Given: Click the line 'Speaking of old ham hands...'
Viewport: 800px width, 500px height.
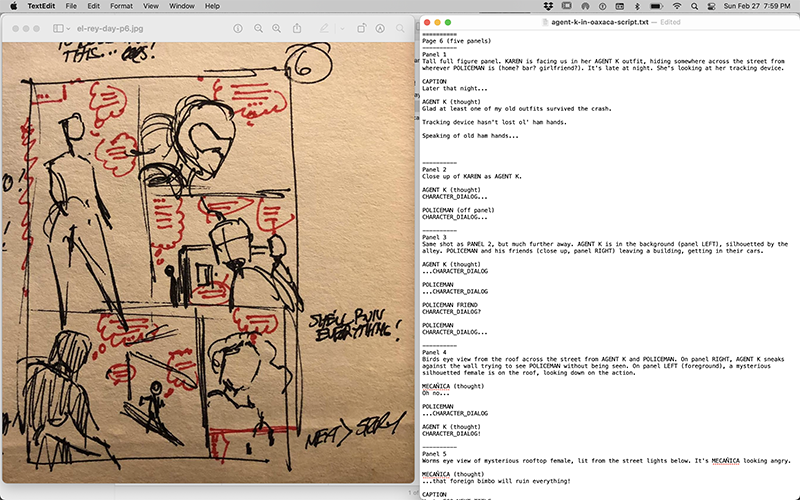Looking at the screenshot, I should click(x=470, y=136).
